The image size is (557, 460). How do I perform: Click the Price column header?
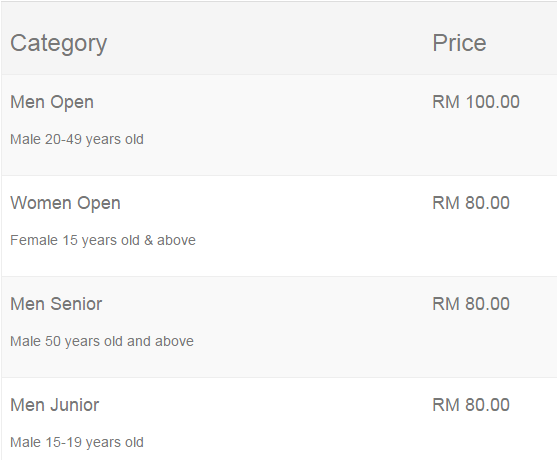(x=459, y=43)
